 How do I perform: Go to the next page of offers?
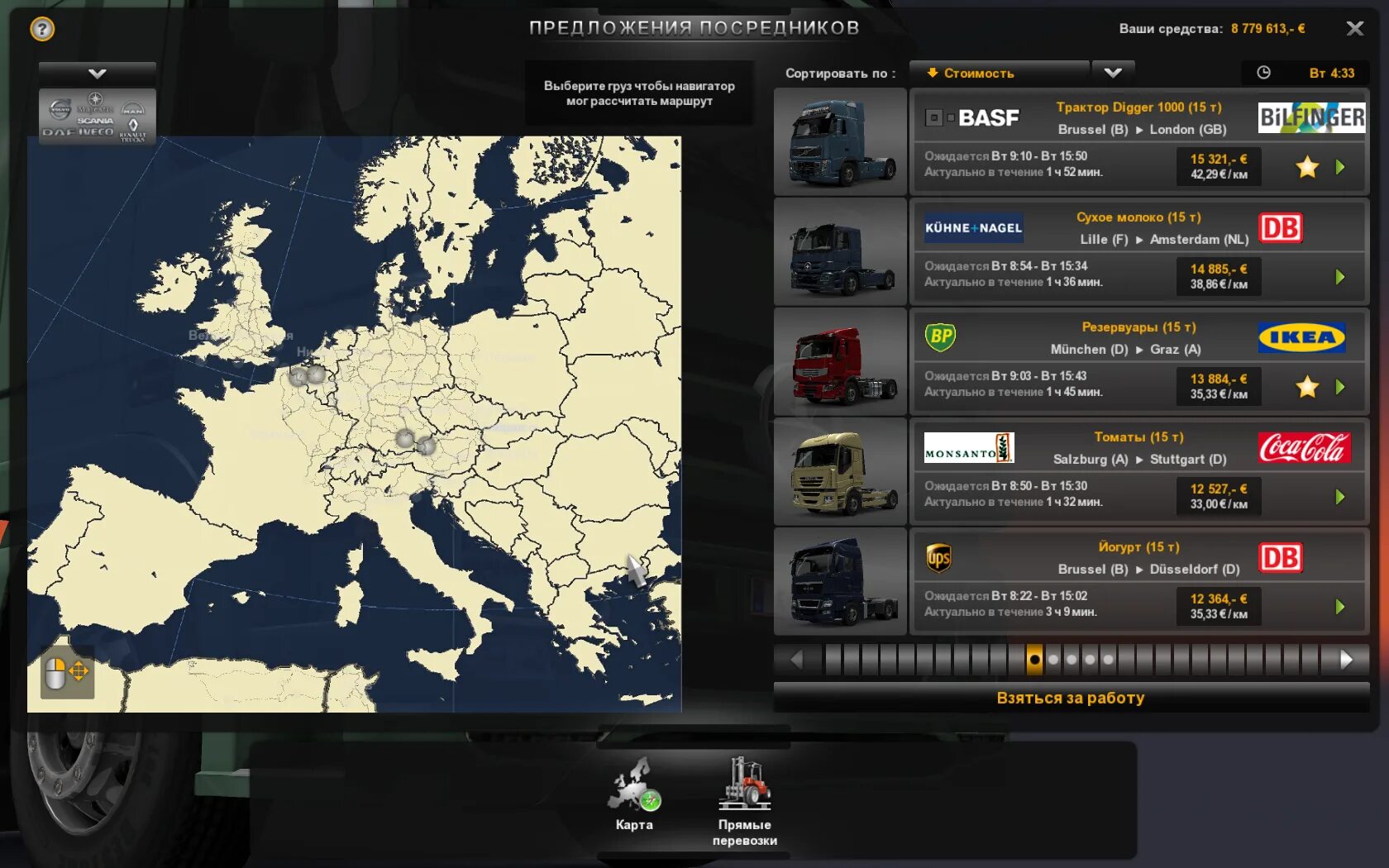1346,660
